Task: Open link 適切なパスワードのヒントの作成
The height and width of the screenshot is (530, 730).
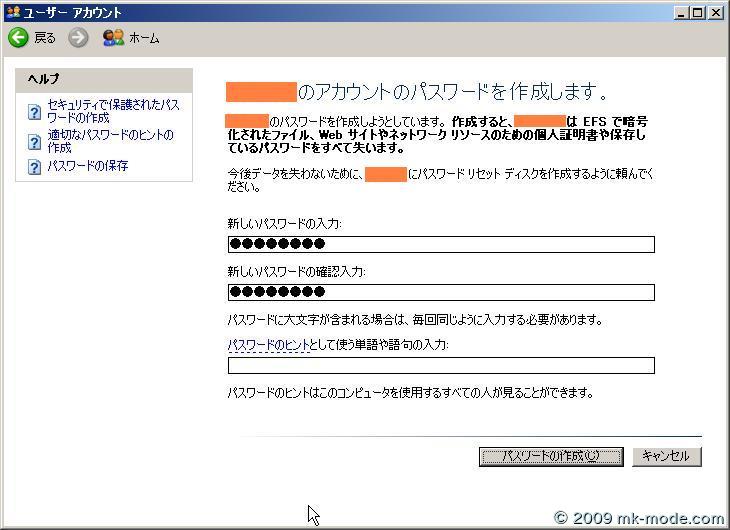Action: (x=110, y=141)
